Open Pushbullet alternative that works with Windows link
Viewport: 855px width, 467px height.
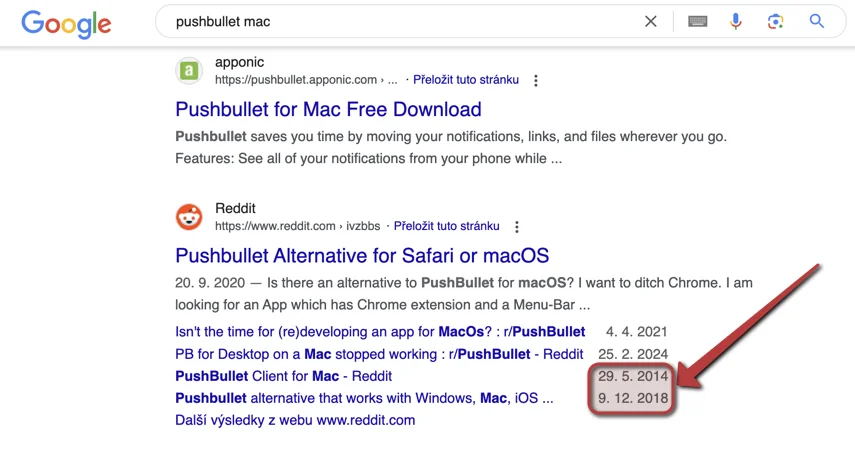(x=364, y=398)
